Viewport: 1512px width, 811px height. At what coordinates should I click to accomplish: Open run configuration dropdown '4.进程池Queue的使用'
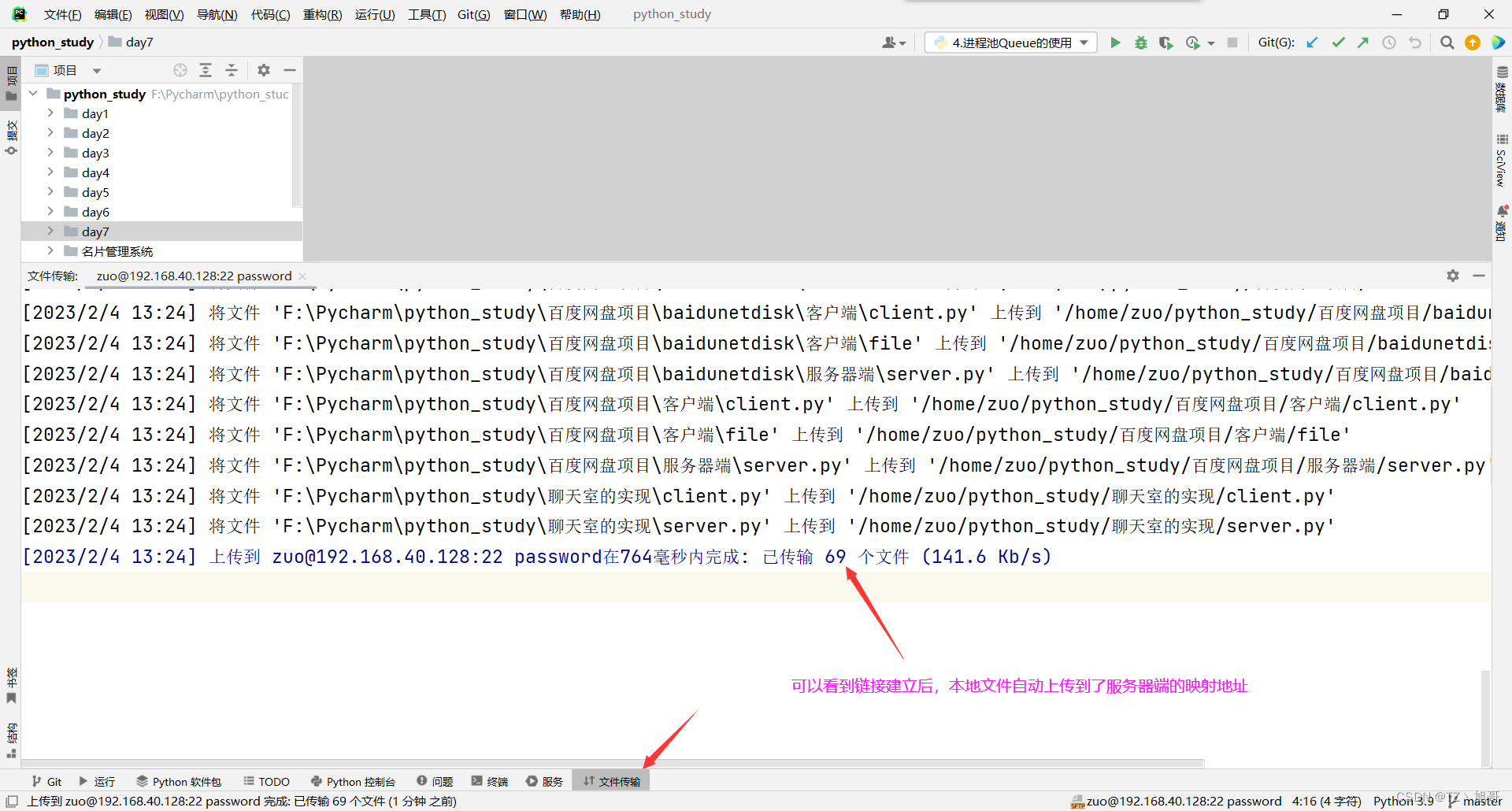coord(1011,43)
